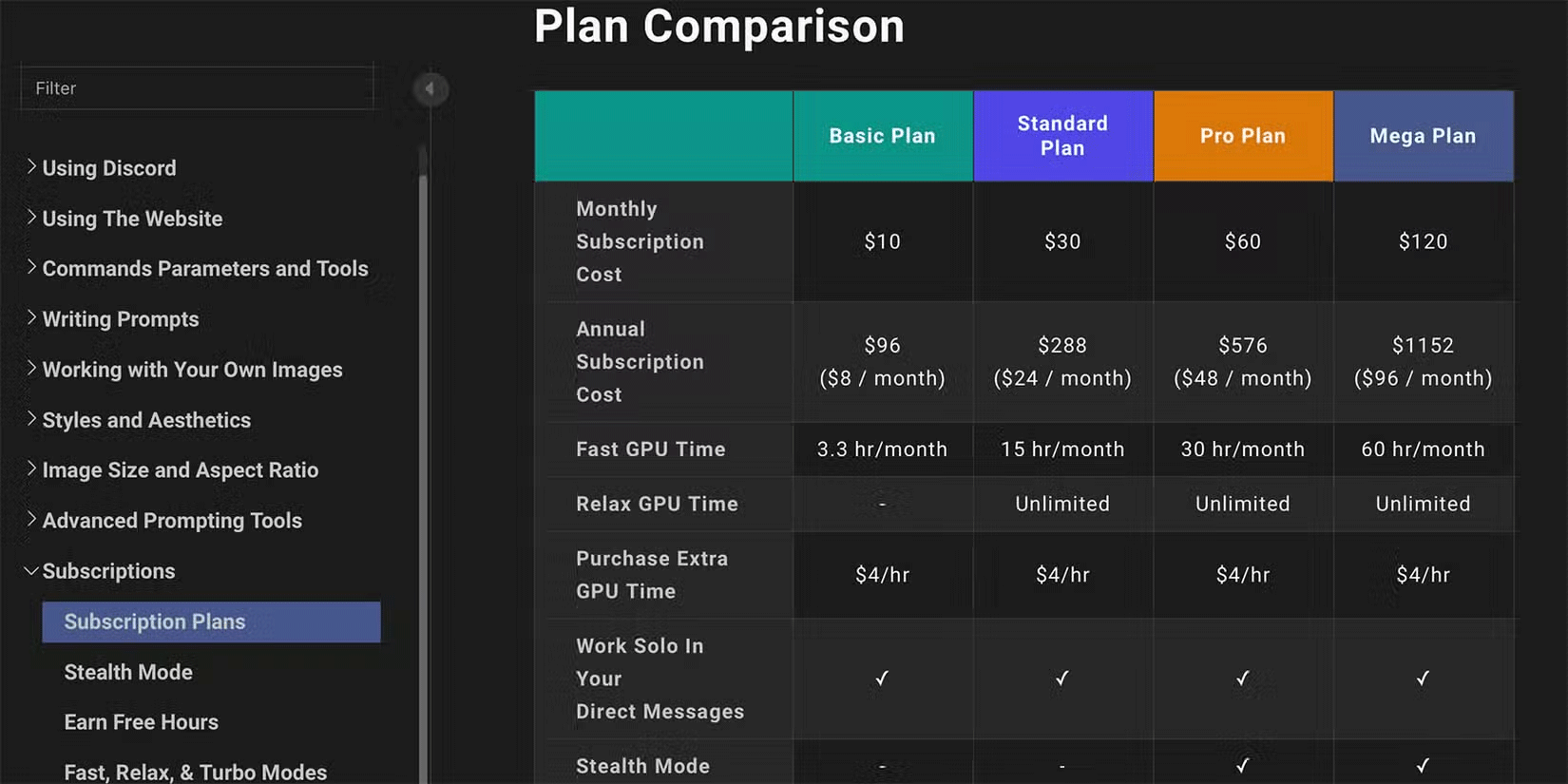The image size is (1568, 784).
Task: Collapse the sidebar with the round arrow button
Action: pyautogui.click(x=430, y=89)
